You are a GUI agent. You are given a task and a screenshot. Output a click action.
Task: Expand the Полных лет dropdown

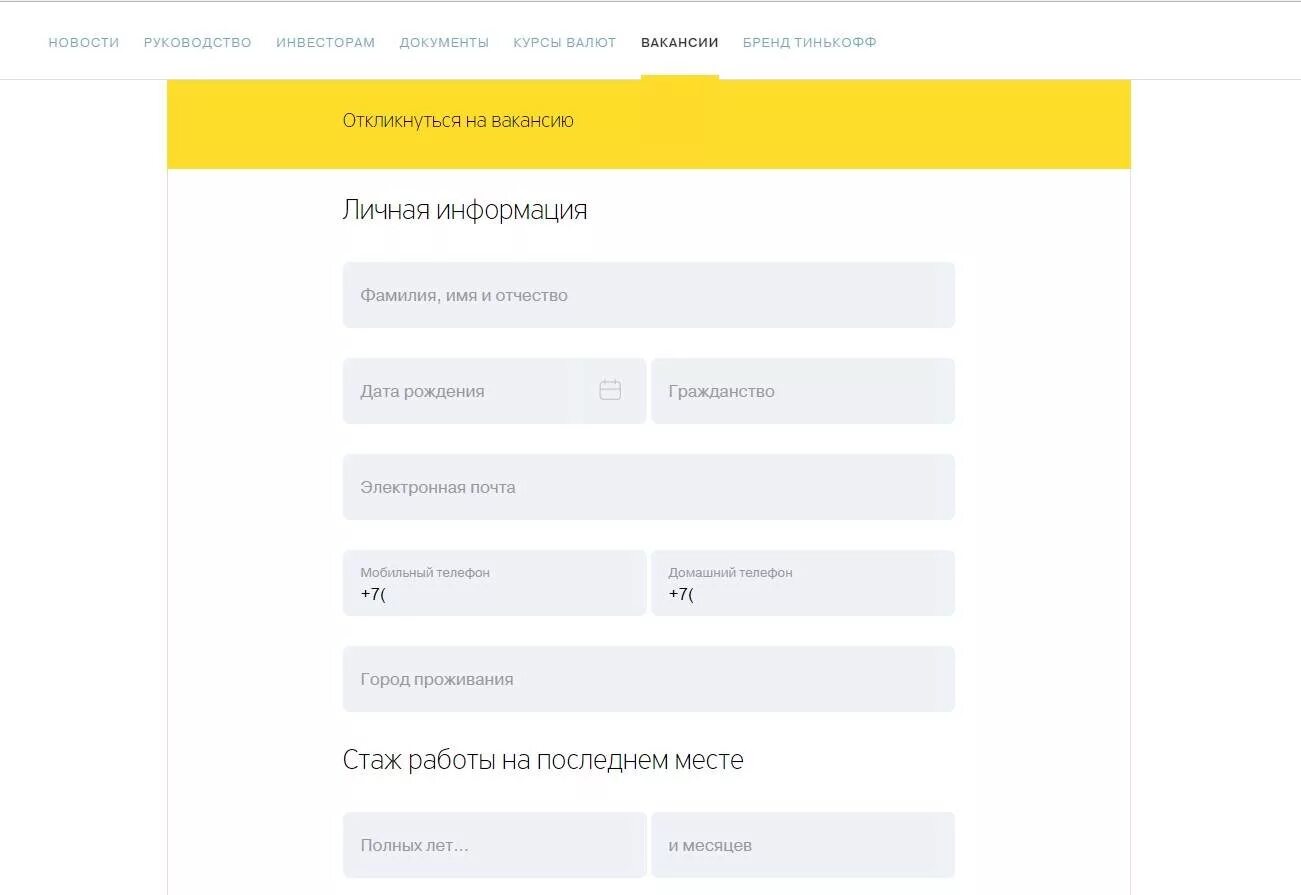click(x=494, y=844)
